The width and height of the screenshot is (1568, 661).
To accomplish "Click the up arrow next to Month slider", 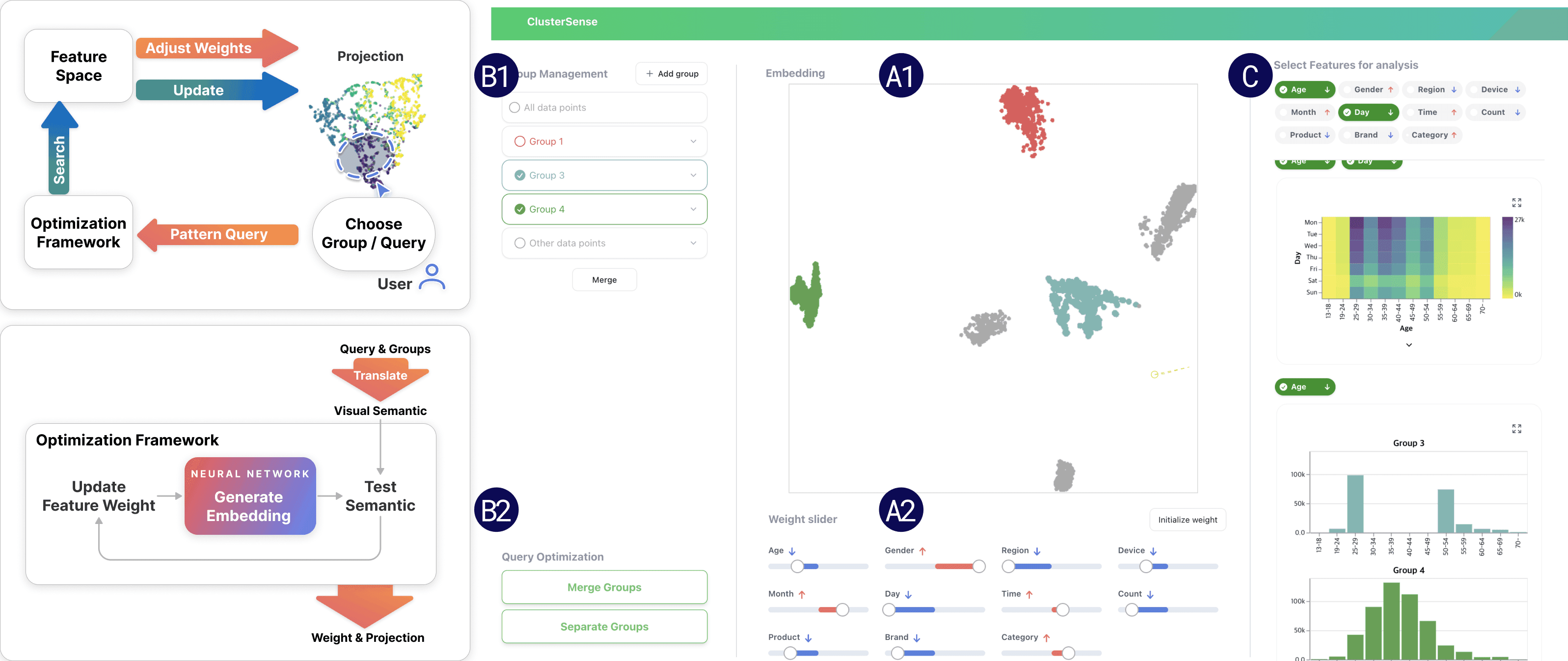I will pyautogui.click(x=802, y=594).
